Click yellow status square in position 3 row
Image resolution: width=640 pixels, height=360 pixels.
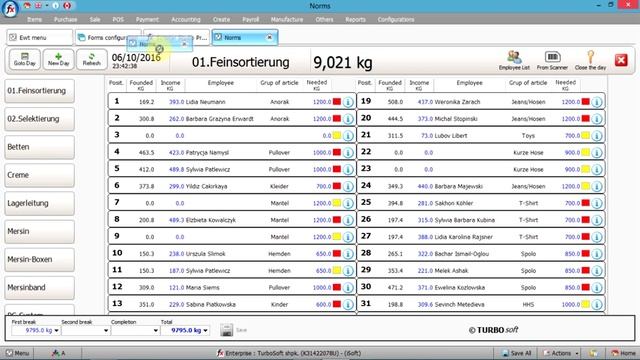337,136
